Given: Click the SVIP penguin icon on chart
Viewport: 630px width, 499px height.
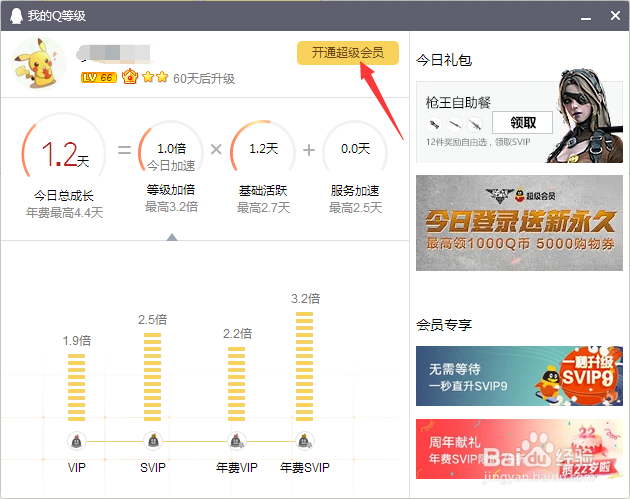Looking at the screenshot, I should [x=153, y=441].
